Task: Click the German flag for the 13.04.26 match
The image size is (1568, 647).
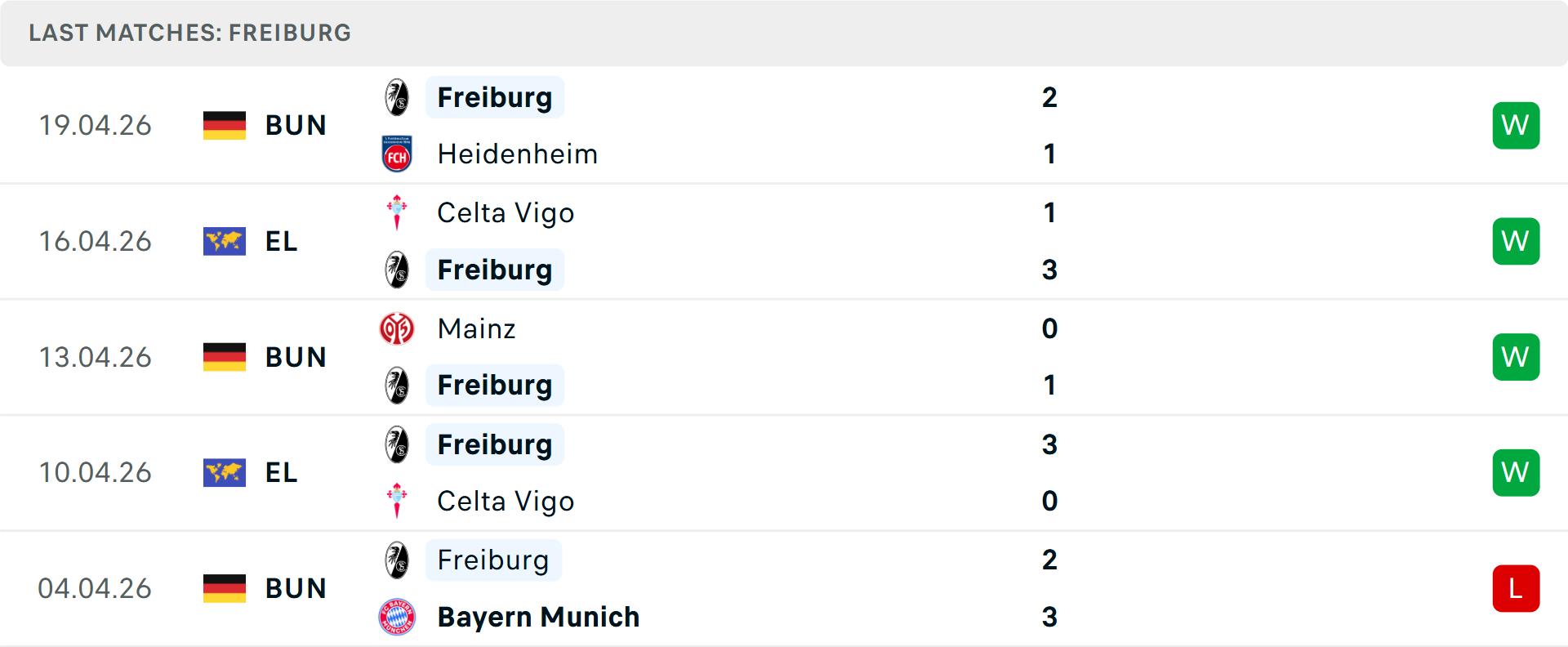Action: 224,356
